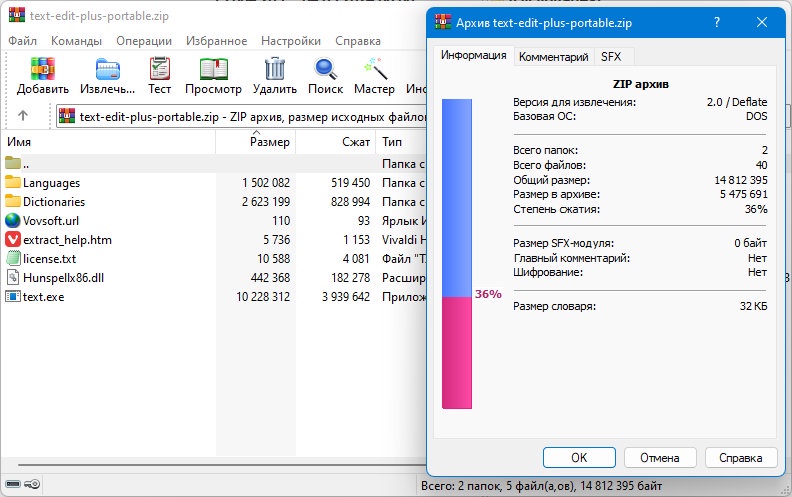792x497 pixels.
Task: Click the Справка button in dialog
Action: [740, 458]
